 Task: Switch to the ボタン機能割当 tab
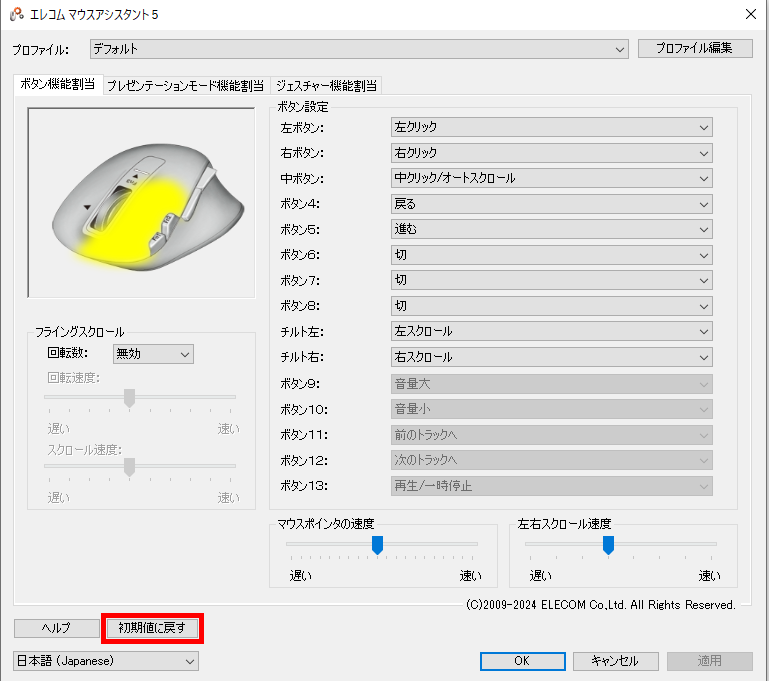pyautogui.click(x=57, y=84)
